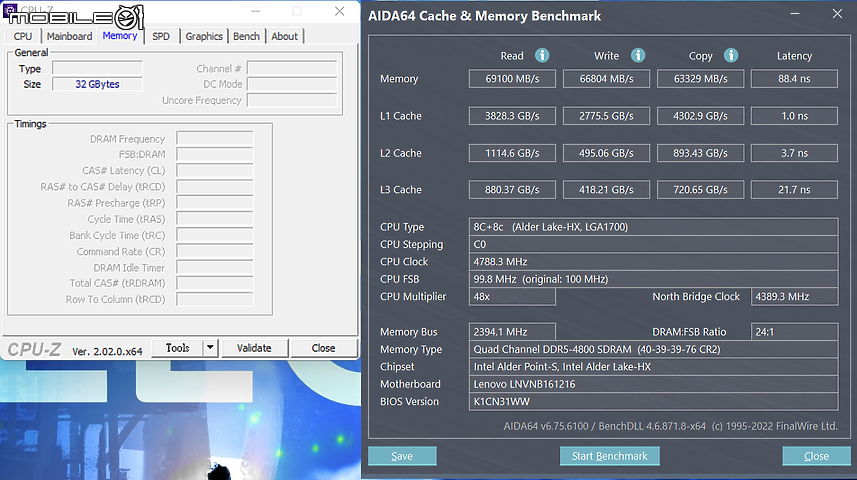Click the Write info icon in AIDA64

point(638,55)
